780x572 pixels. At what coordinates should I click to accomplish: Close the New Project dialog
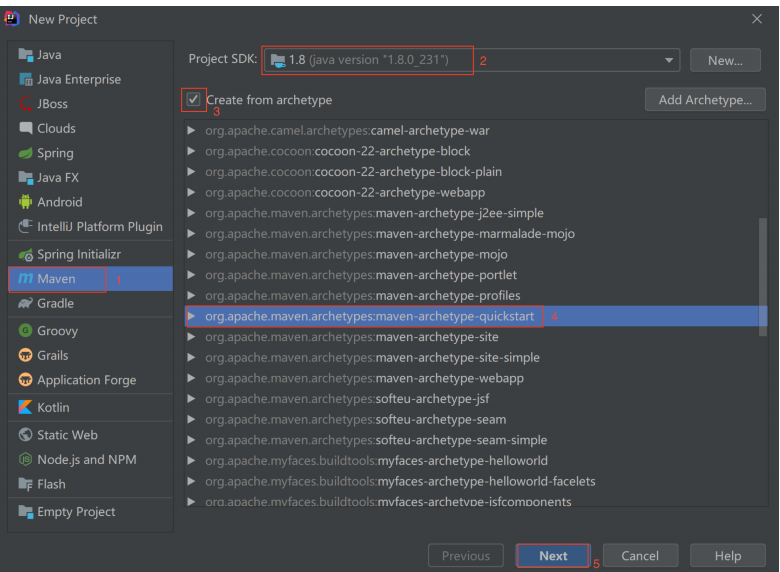[x=757, y=19]
